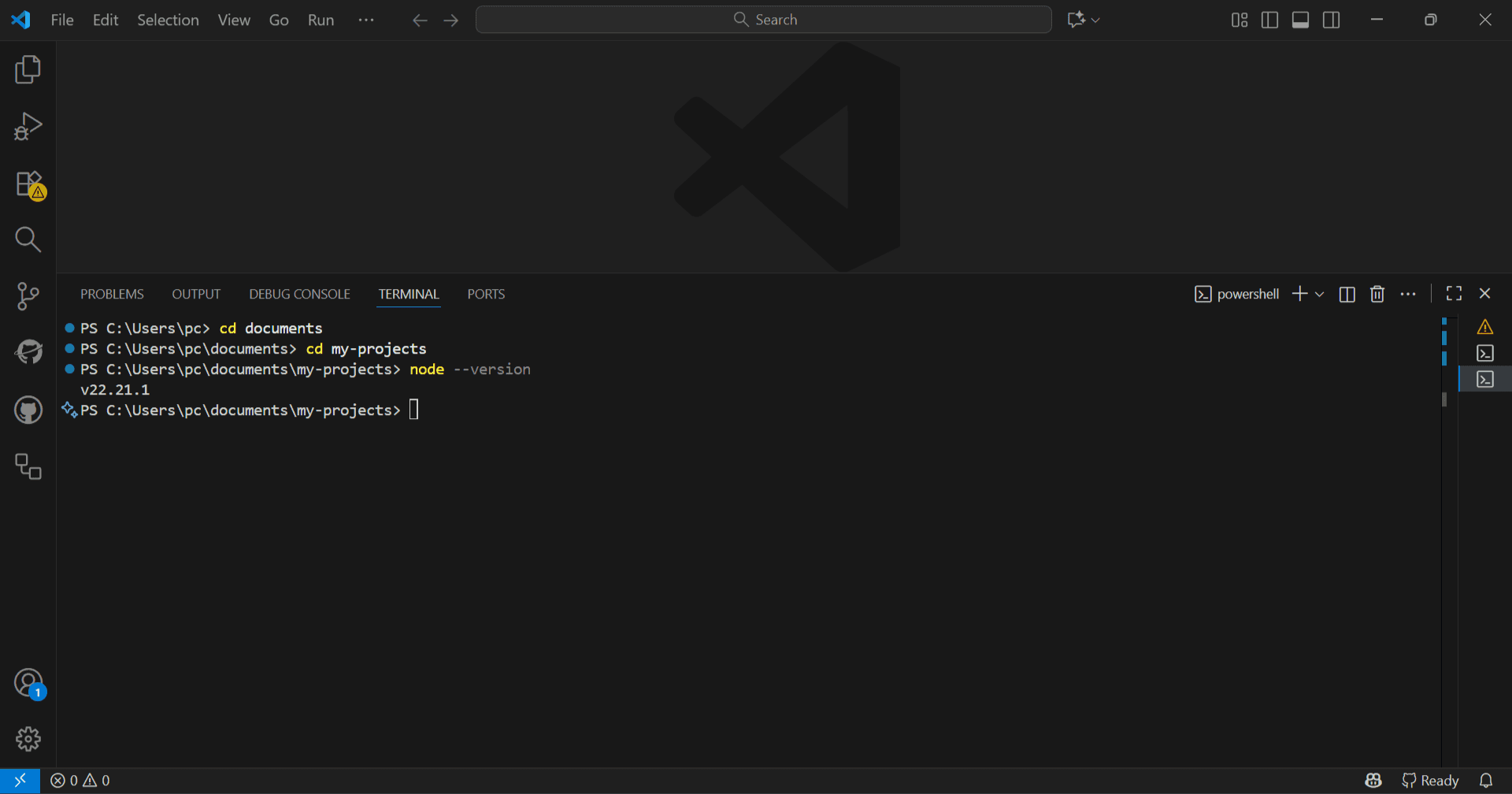Switch to the DEBUG CONSOLE tab

click(299, 293)
